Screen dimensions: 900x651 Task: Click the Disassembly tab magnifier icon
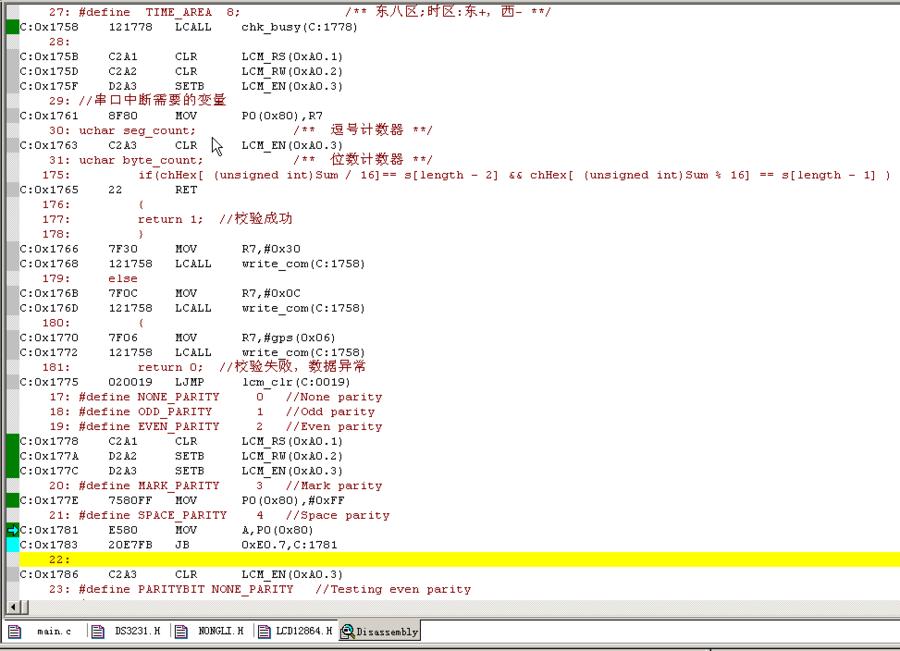pos(347,631)
